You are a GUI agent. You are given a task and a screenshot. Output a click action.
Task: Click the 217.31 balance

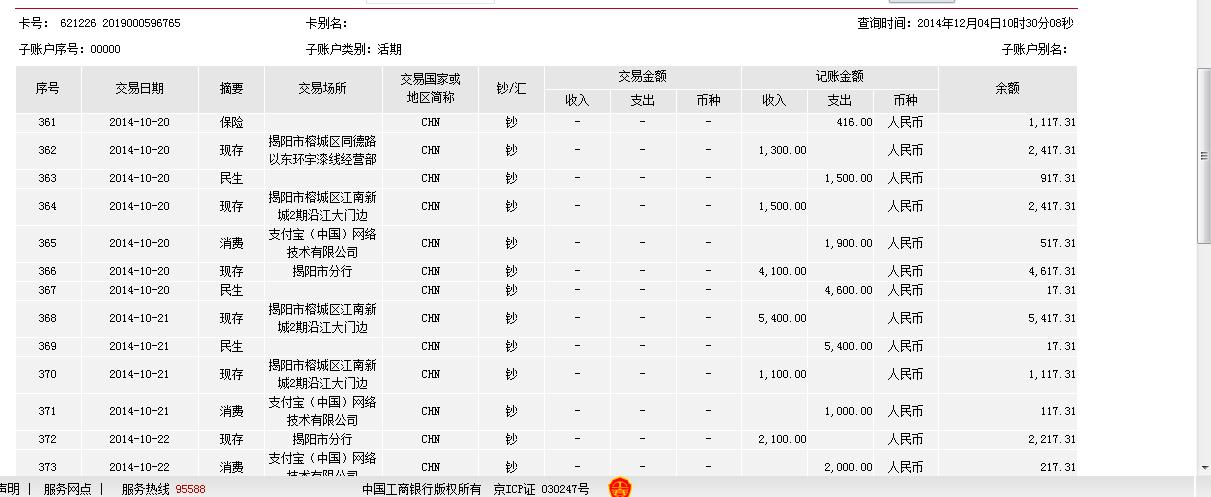pyautogui.click(x=1056, y=467)
